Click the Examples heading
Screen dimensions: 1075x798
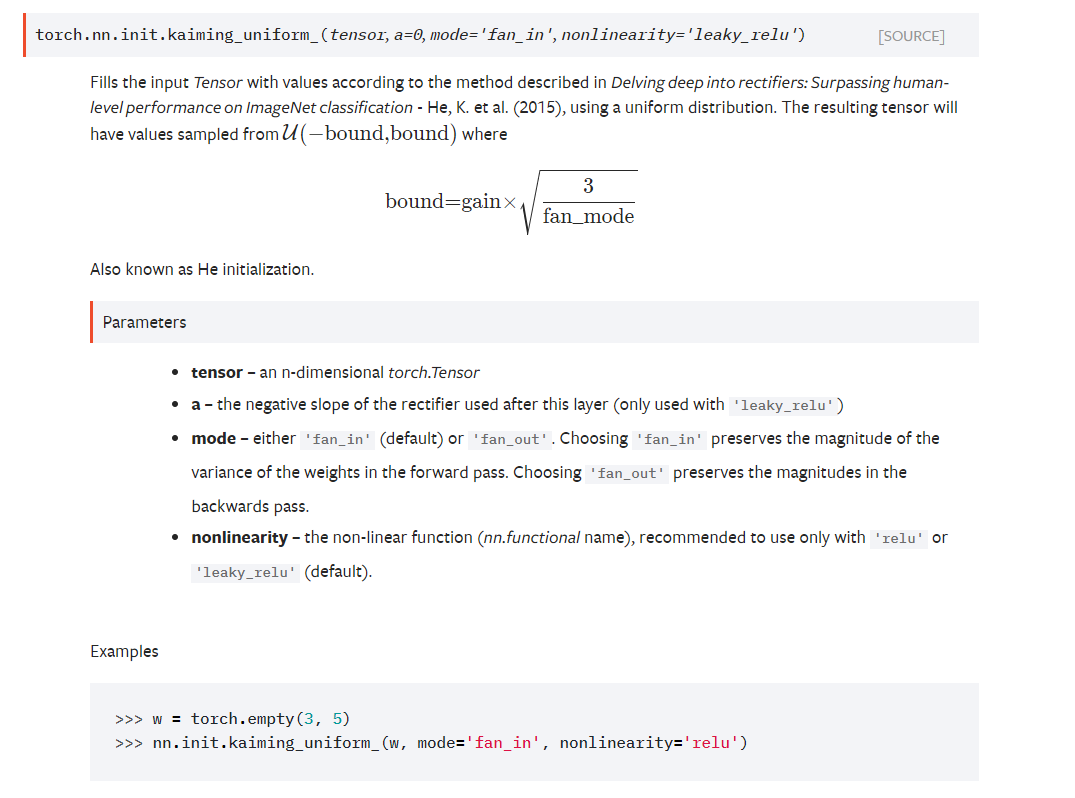124,651
